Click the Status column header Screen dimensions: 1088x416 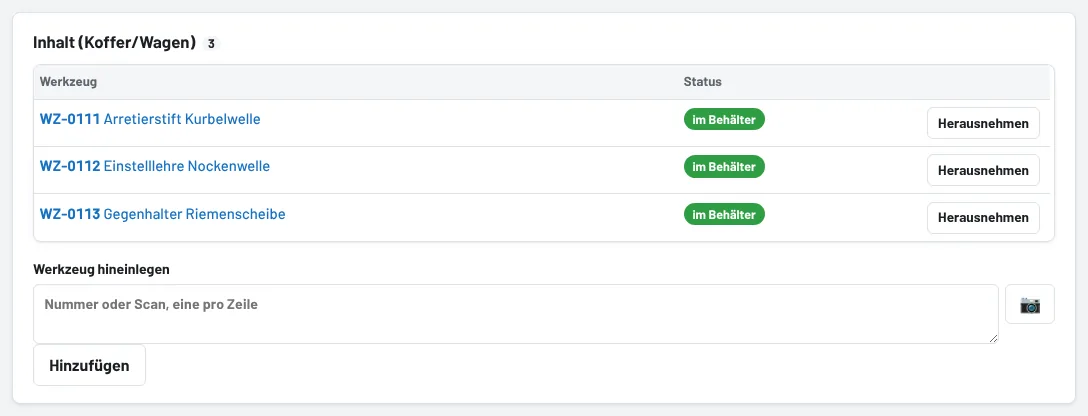click(702, 82)
